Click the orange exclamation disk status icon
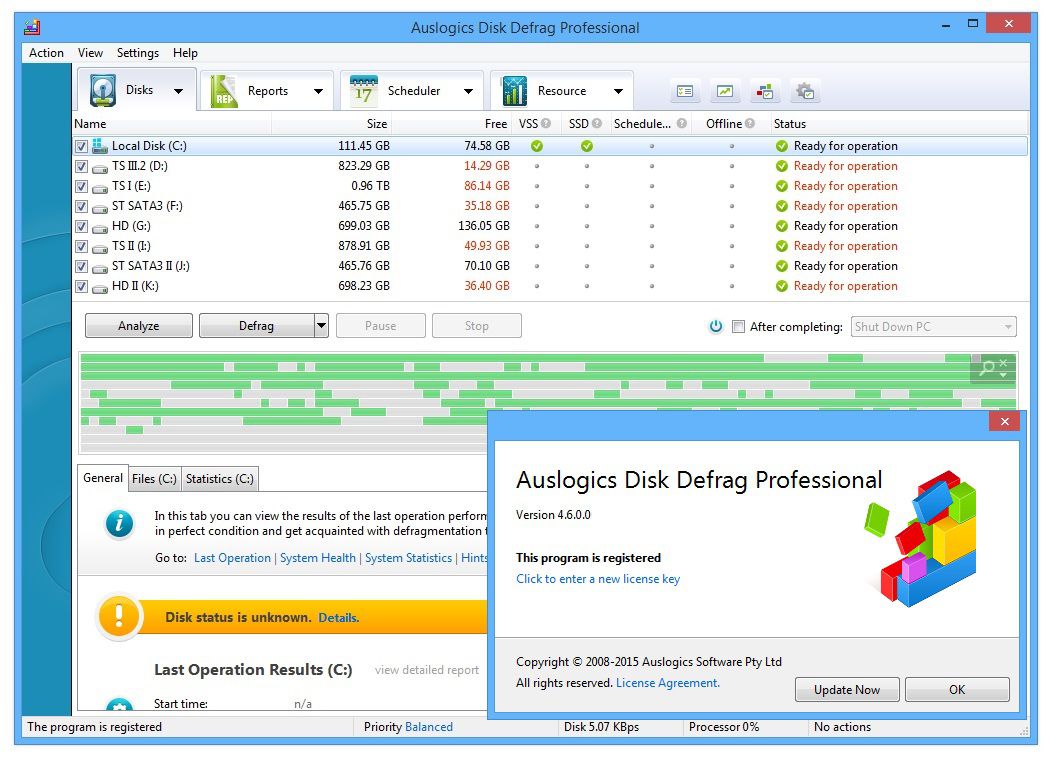This screenshot has height=761, width=1051. (119, 616)
